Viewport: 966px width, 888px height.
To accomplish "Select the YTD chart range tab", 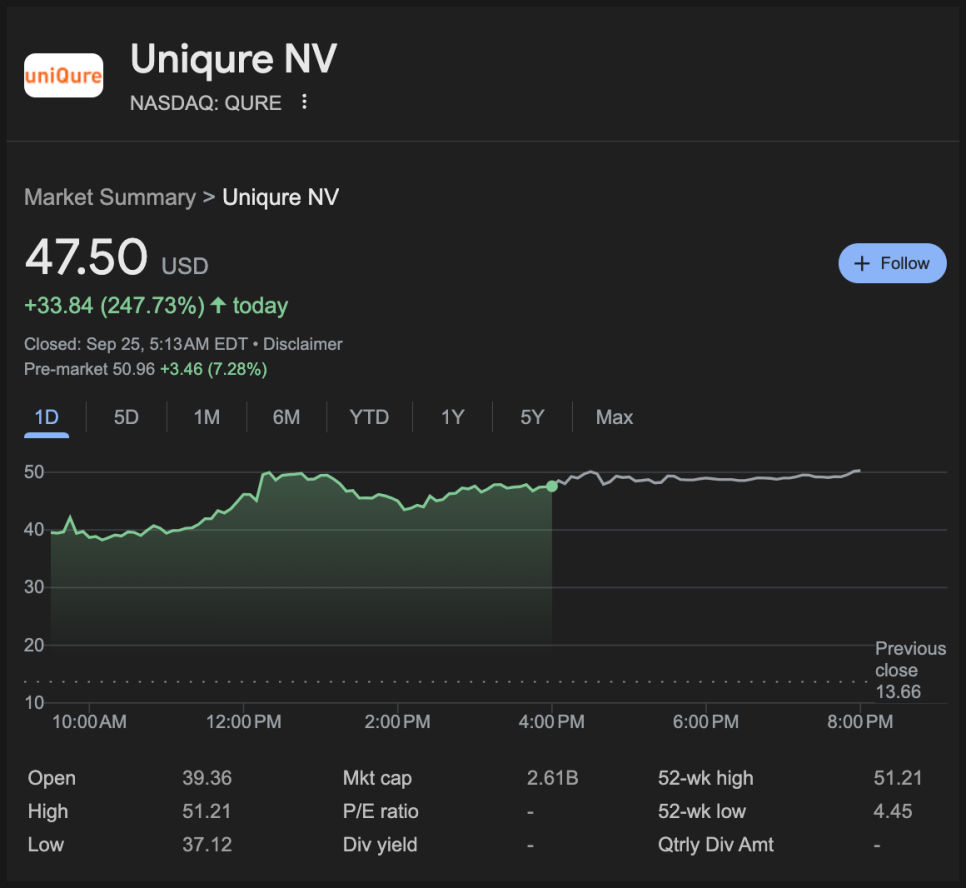I will tap(369, 417).
